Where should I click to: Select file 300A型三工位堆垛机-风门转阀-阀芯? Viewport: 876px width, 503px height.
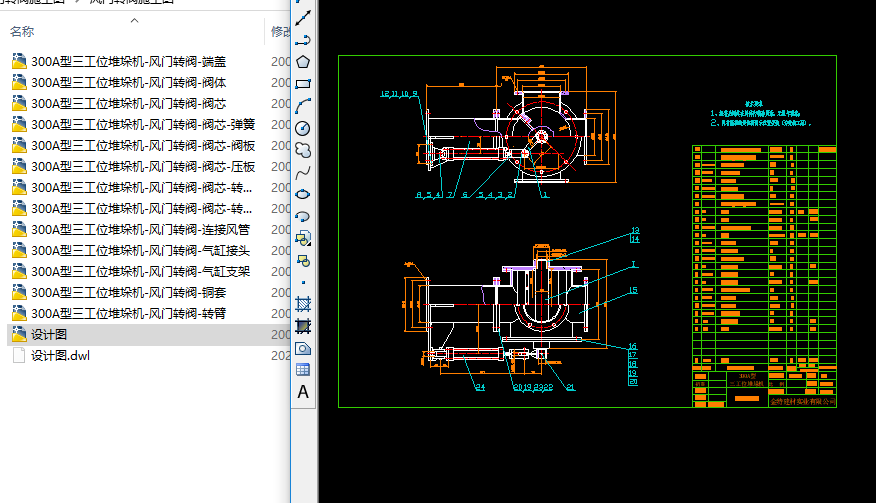click(x=128, y=103)
